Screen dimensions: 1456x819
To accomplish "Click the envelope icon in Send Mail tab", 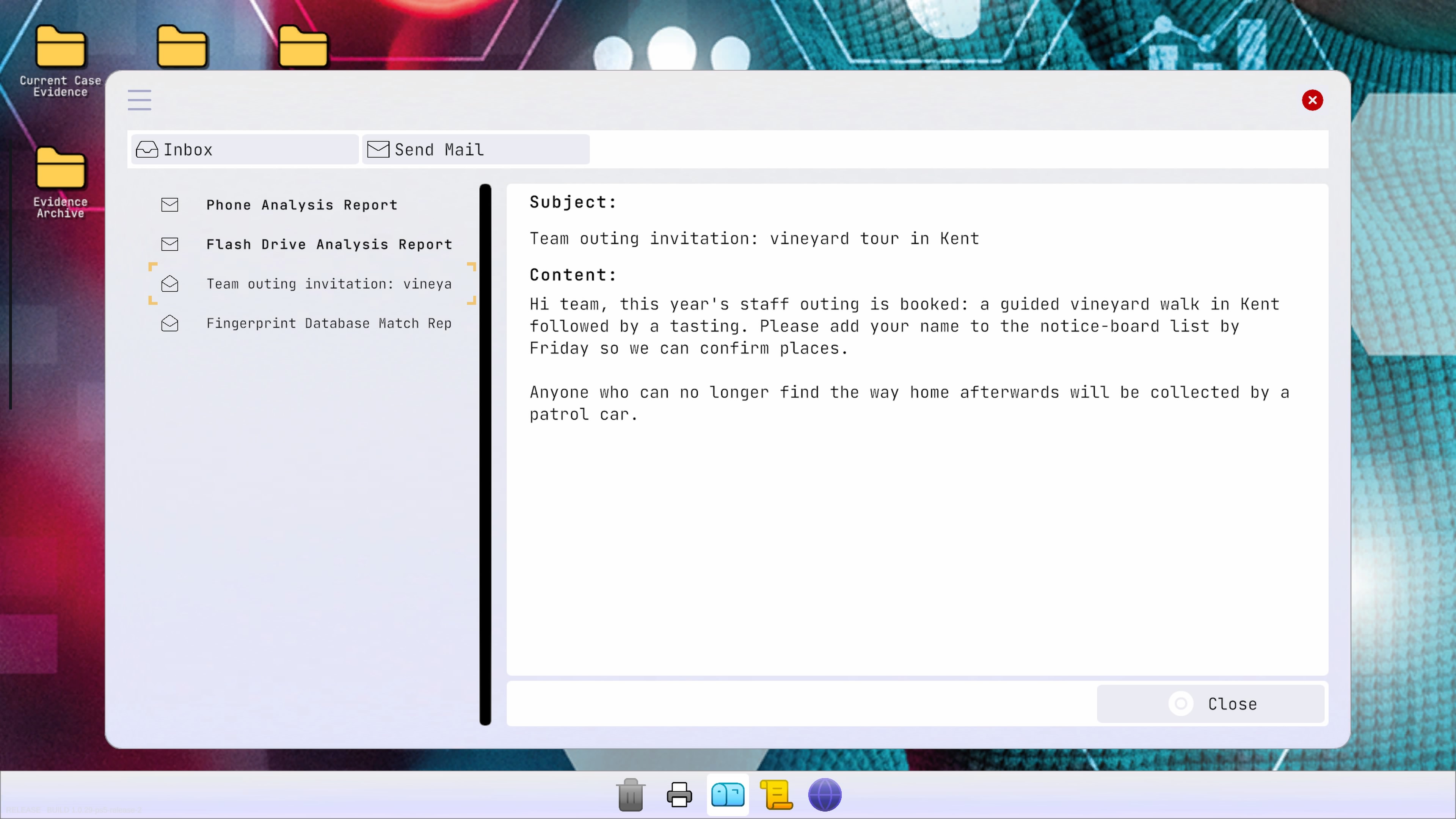I will click(x=378, y=149).
